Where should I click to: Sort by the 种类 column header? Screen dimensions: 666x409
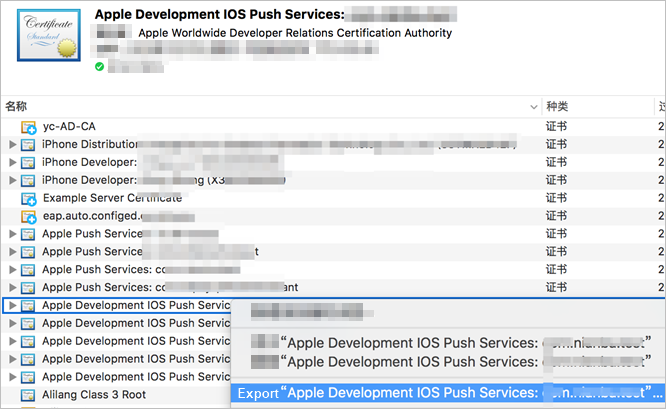click(x=557, y=106)
